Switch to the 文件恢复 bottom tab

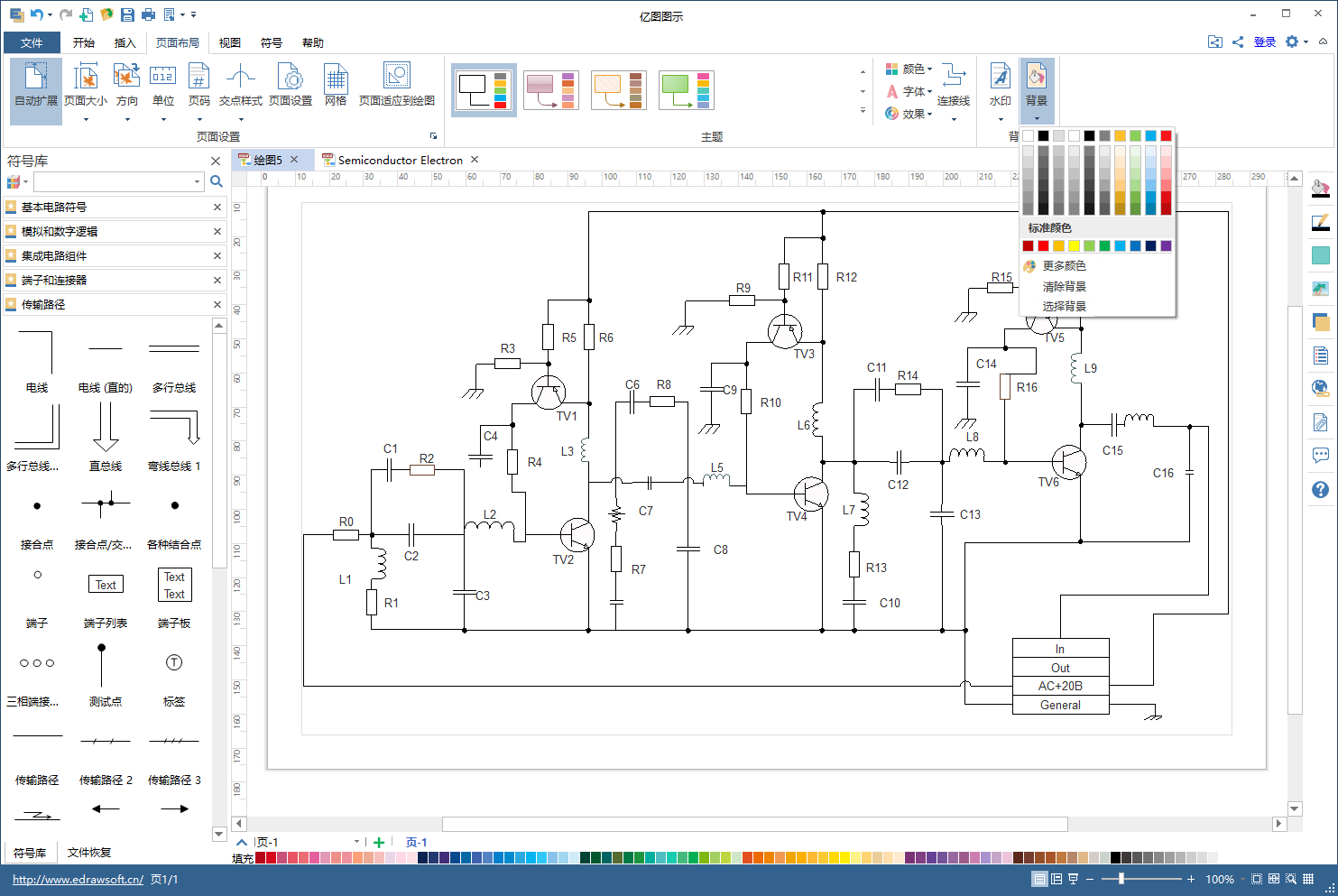tap(89, 853)
